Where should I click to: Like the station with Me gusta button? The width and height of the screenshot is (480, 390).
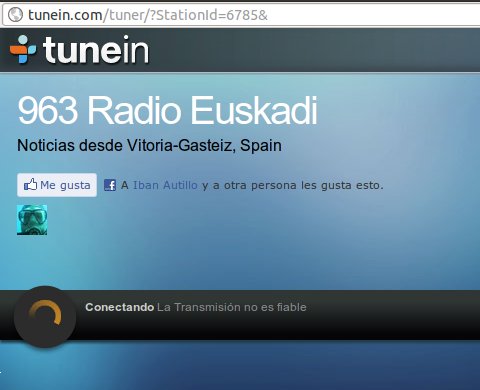pos(57,185)
